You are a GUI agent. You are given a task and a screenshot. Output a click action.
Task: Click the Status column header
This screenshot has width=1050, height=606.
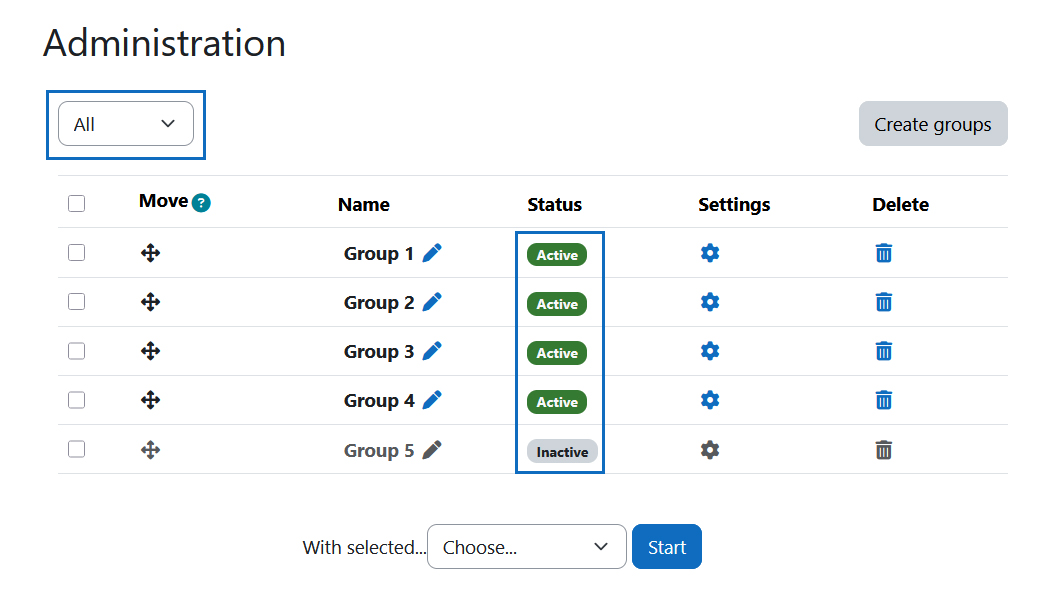553,204
